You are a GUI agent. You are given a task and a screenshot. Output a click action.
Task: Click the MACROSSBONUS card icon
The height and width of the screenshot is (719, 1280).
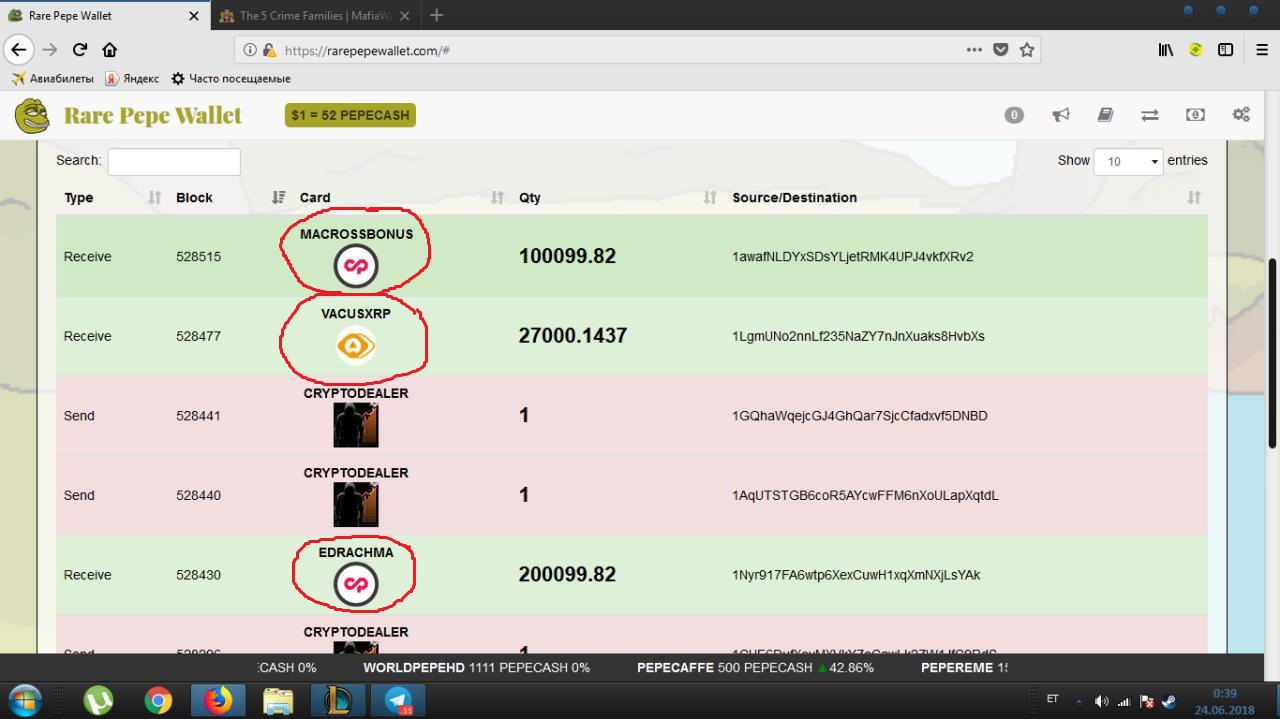[356, 266]
